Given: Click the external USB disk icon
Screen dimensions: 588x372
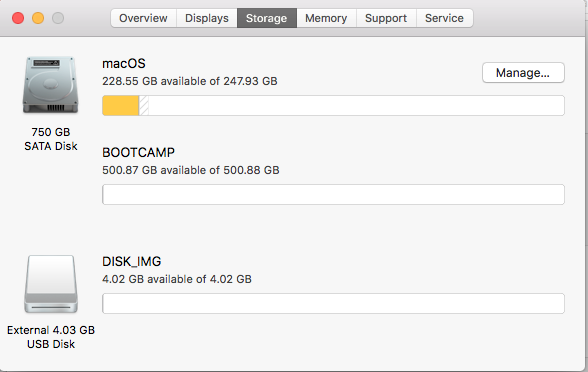Looking at the screenshot, I should [51, 284].
